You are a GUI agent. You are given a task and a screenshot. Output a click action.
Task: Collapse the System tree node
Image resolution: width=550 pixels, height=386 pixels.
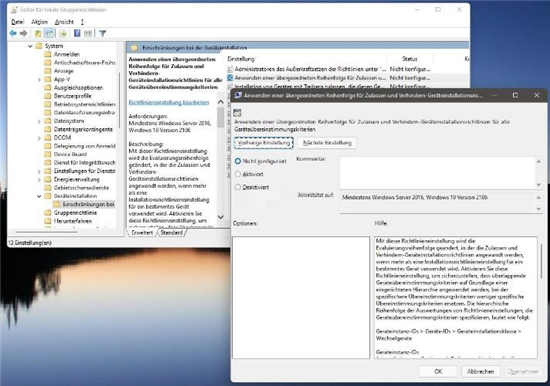pos(30,46)
